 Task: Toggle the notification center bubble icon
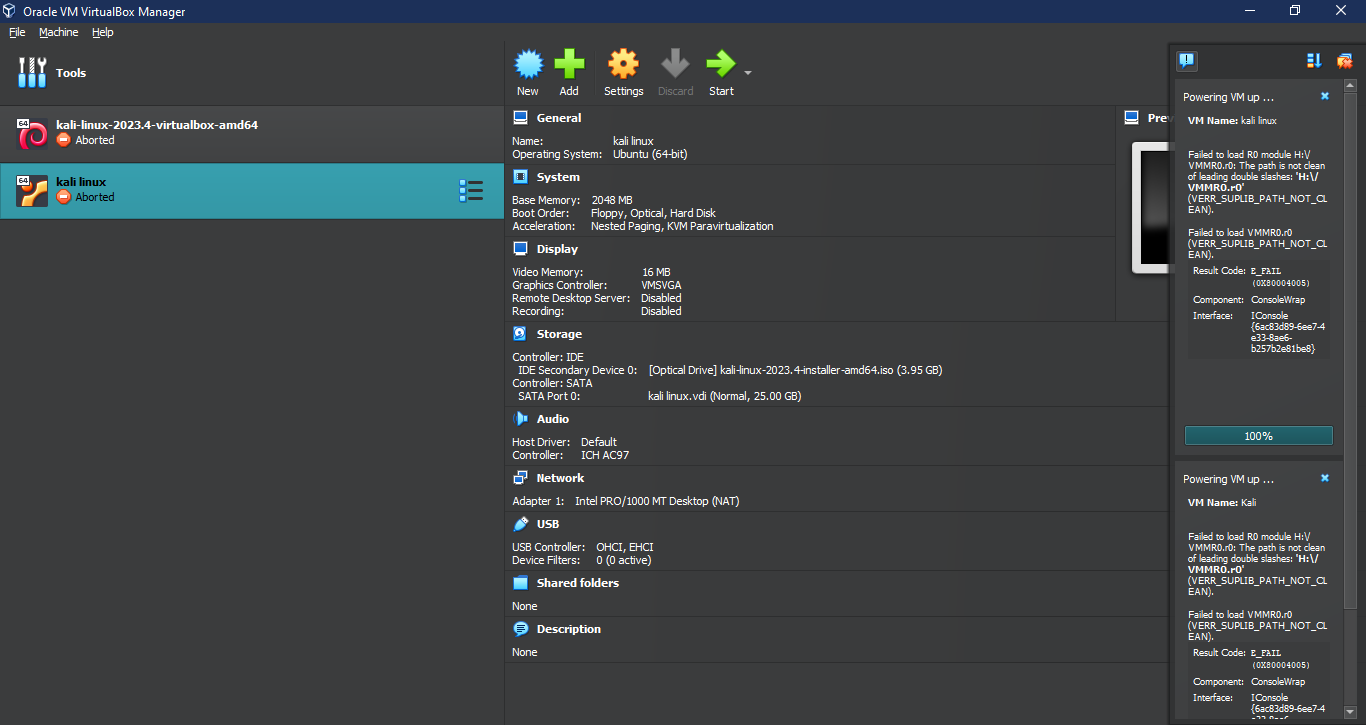tap(1186, 60)
